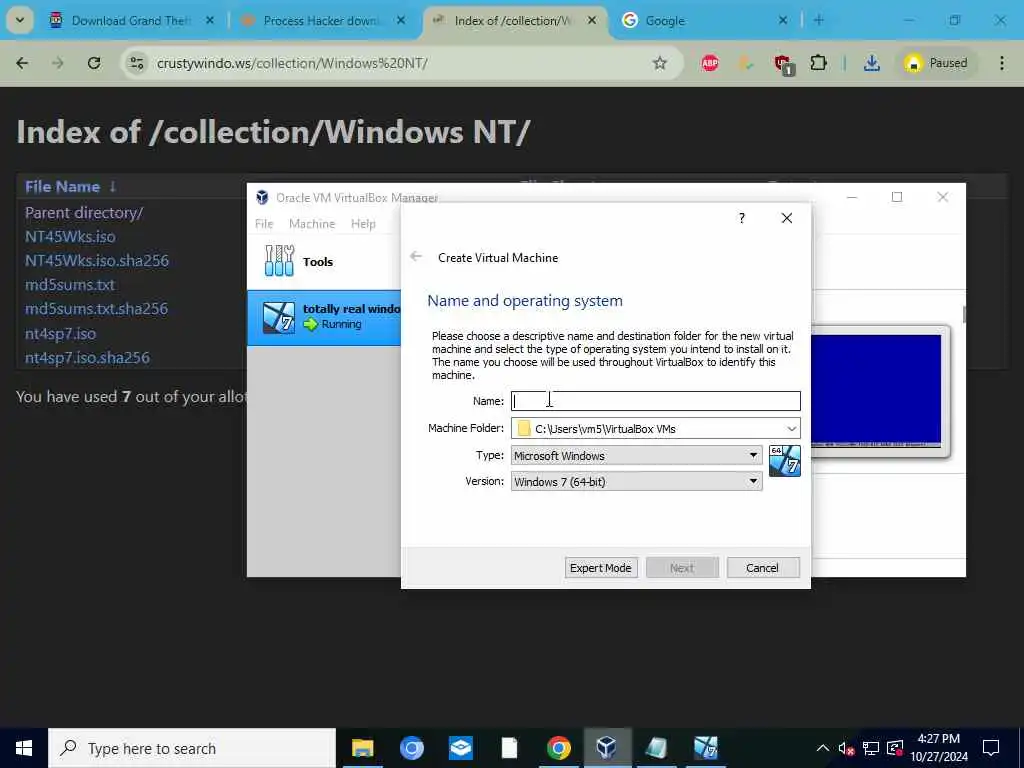Screen dimensions: 1024x768
Task: Open the VirtualBox Help menu
Action: pyautogui.click(x=363, y=224)
